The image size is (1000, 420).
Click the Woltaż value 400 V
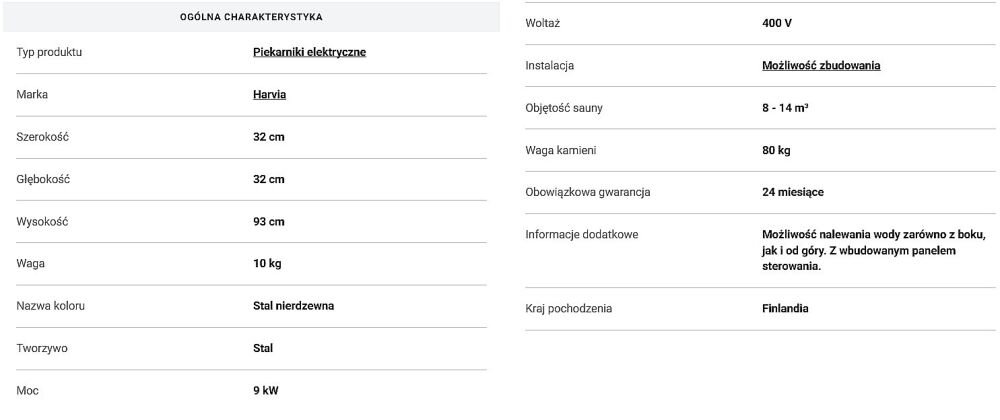(777, 23)
